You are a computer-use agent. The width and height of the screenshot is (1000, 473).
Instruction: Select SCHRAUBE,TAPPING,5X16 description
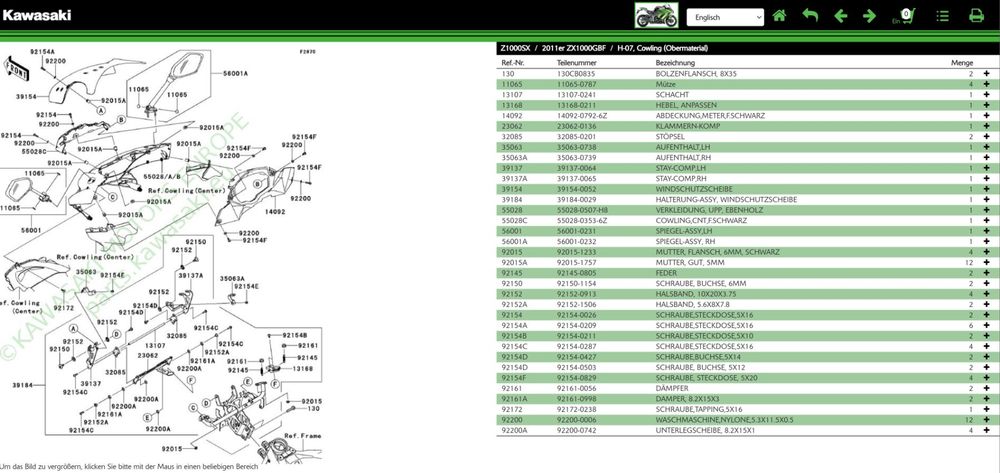(699, 409)
